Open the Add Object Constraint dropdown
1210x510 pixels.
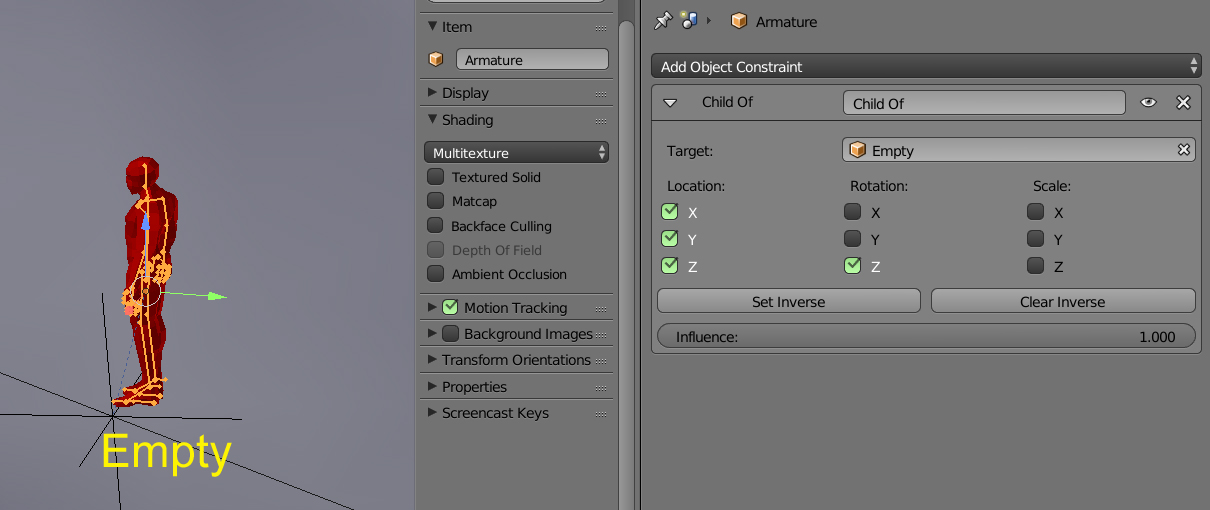(925, 67)
